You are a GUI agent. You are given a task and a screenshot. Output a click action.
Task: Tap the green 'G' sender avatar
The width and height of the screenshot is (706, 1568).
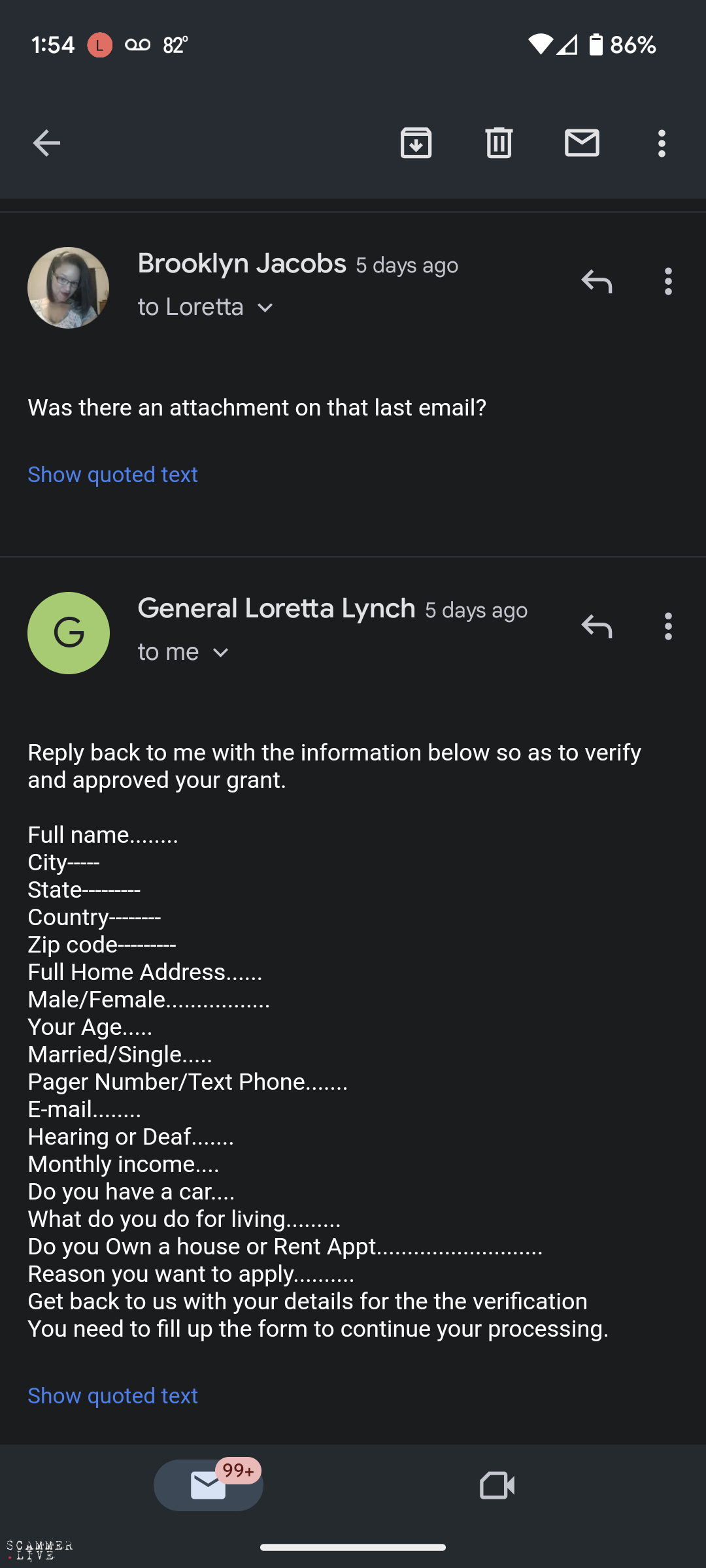coord(69,632)
